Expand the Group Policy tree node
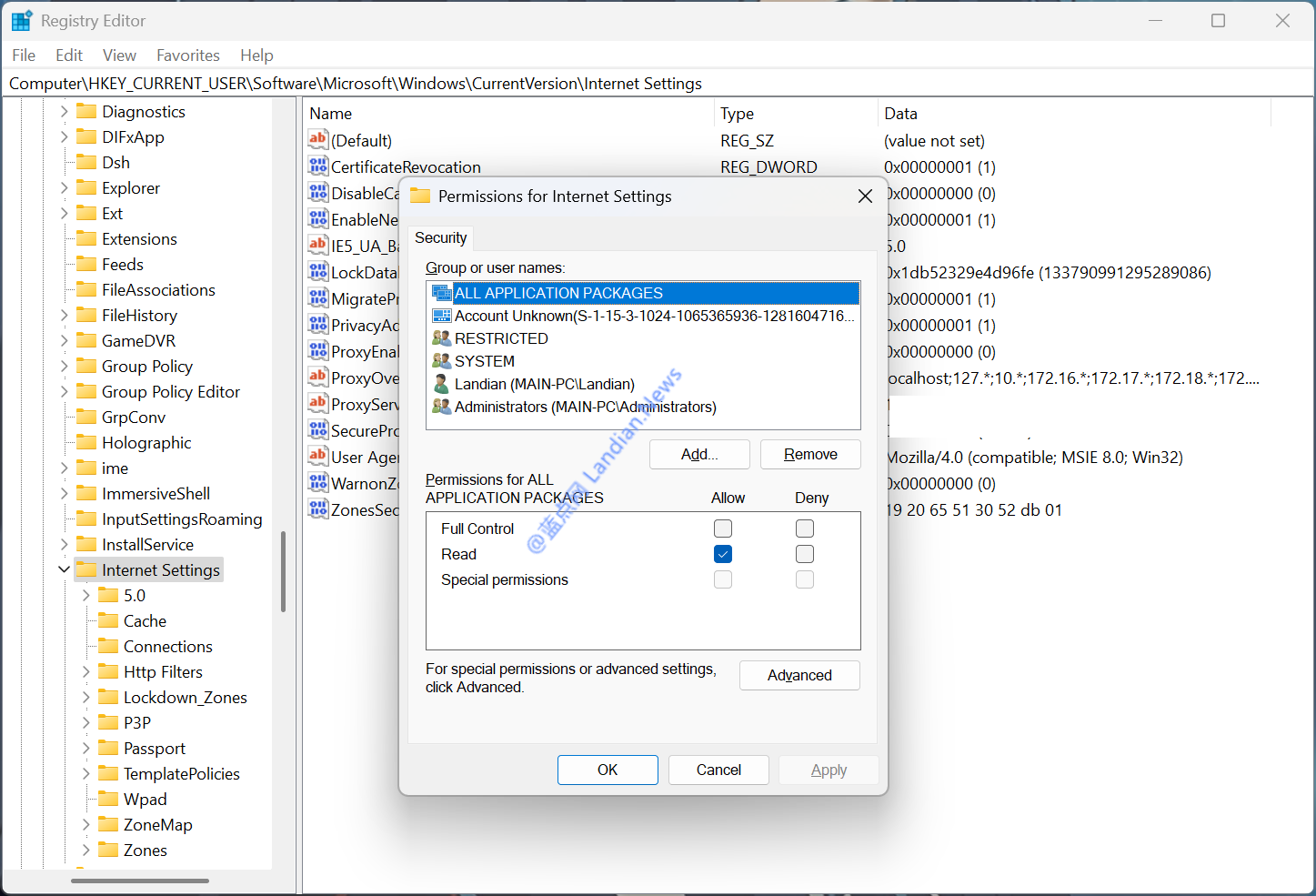 [64, 366]
